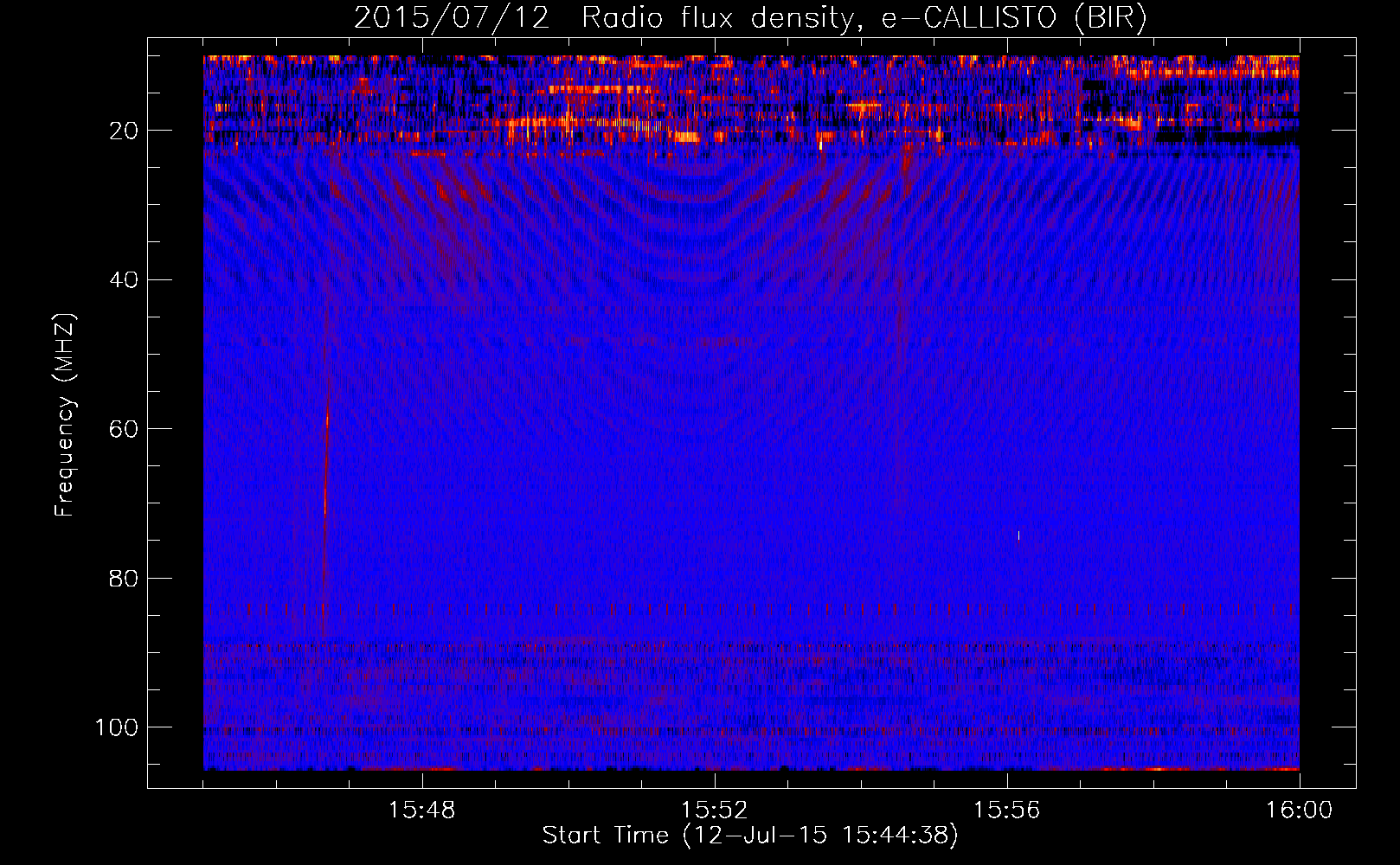Screen dimensions: 1400x865
Task: Click the 'Start Time (12-Jul-15 15:44:38)' axis label
Action: coord(750,836)
